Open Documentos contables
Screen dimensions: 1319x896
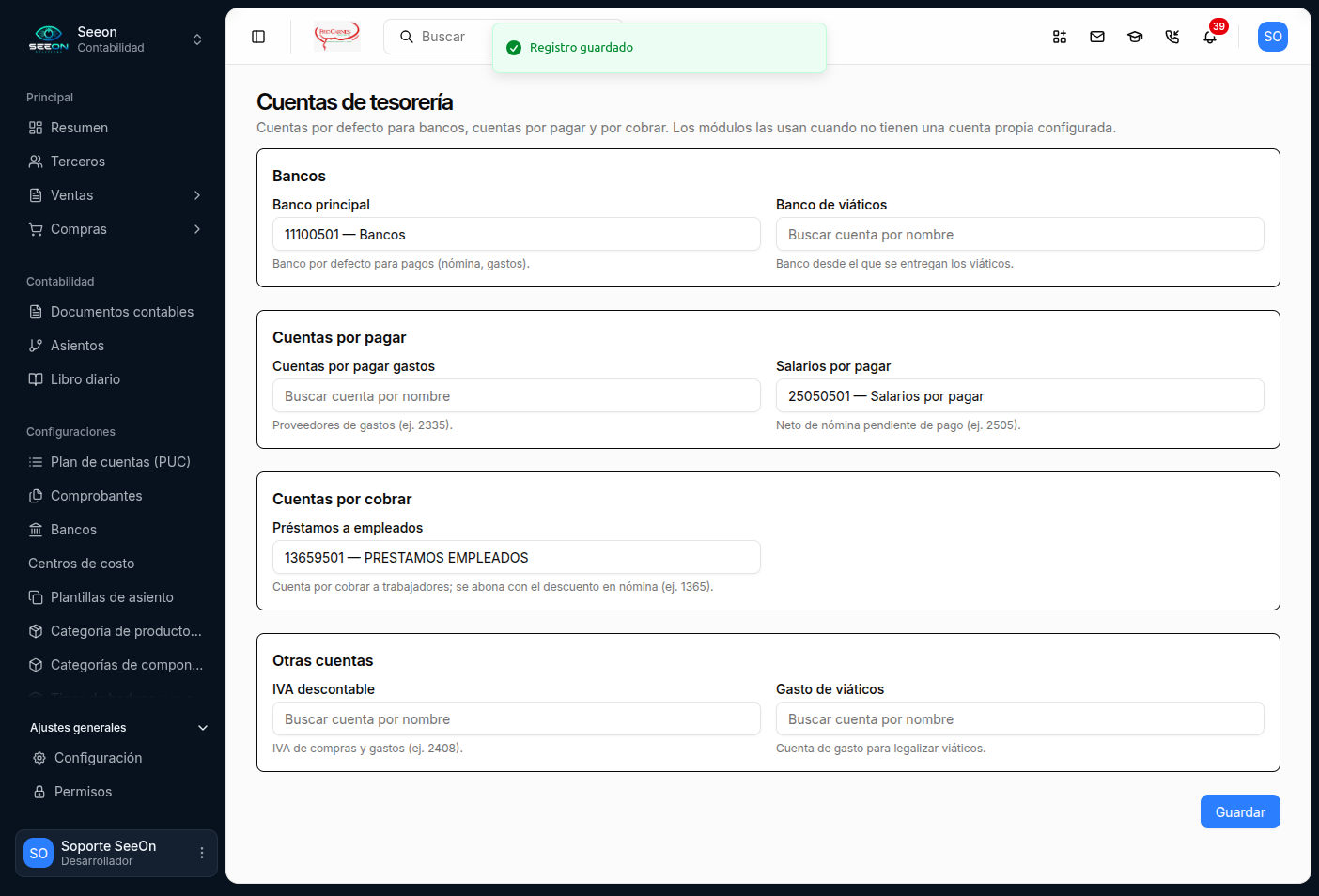pyautogui.click(x=116, y=312)
